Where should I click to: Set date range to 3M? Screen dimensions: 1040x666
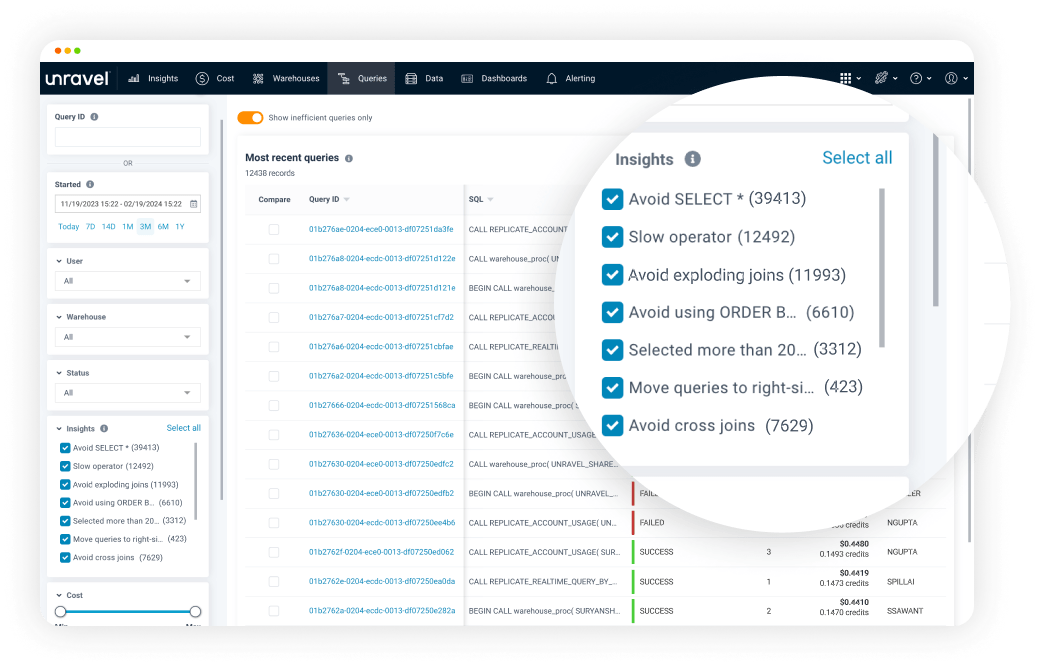click(145, 227)
